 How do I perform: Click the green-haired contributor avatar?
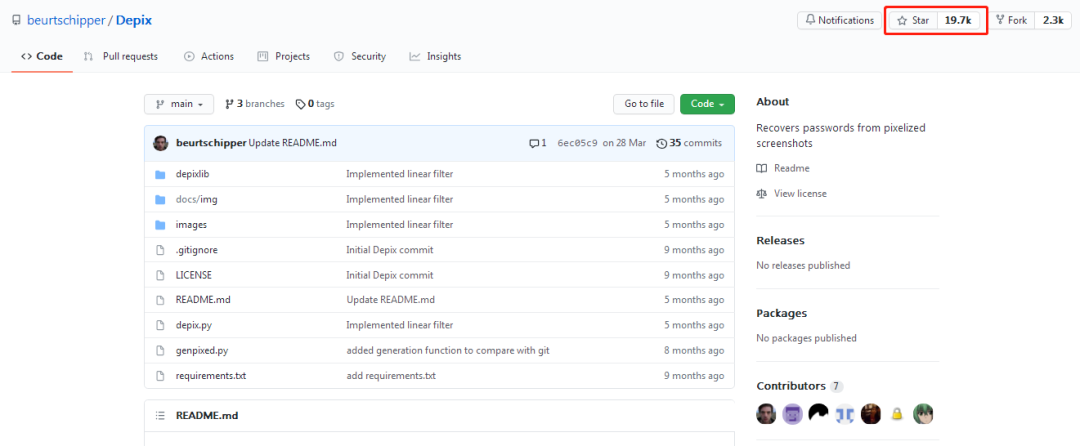coord(923,414)
